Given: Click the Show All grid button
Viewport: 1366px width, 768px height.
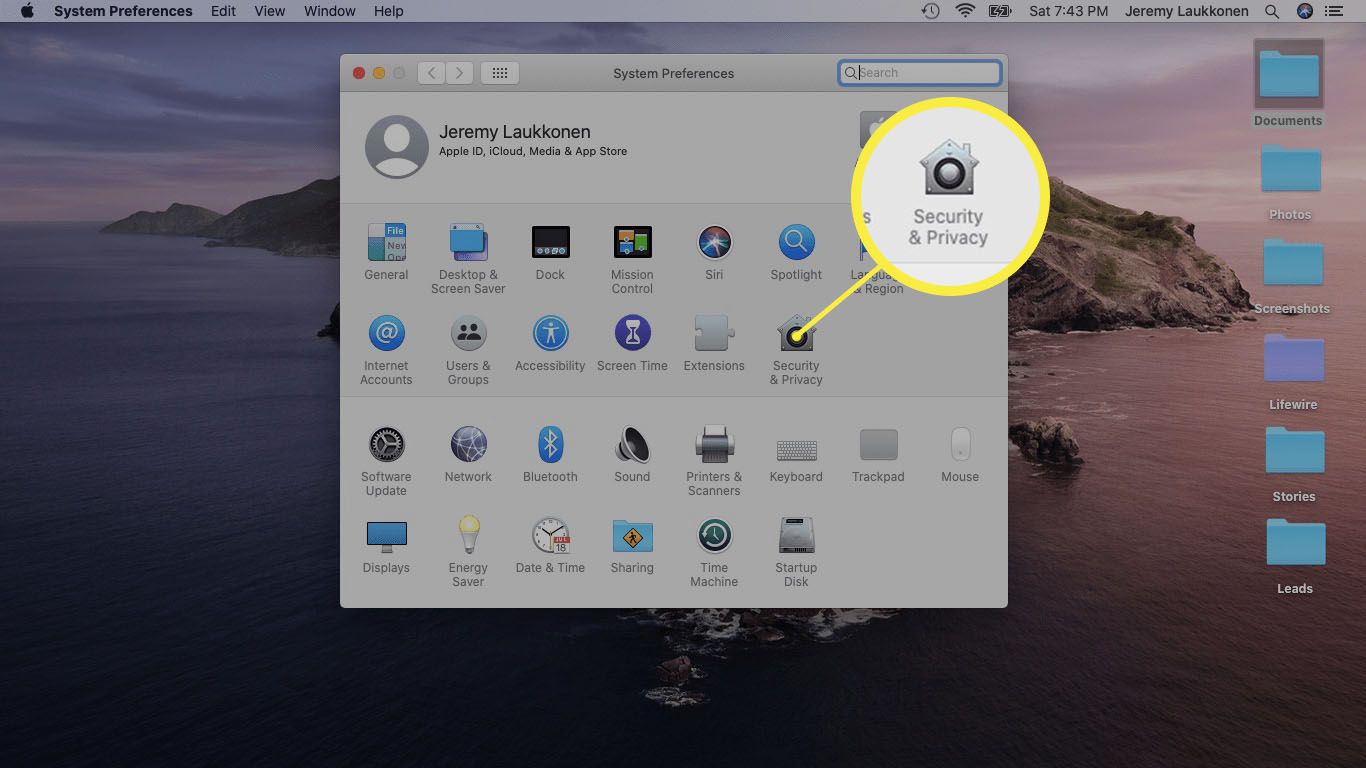Looking at the screenshot, I should point(500,73).
